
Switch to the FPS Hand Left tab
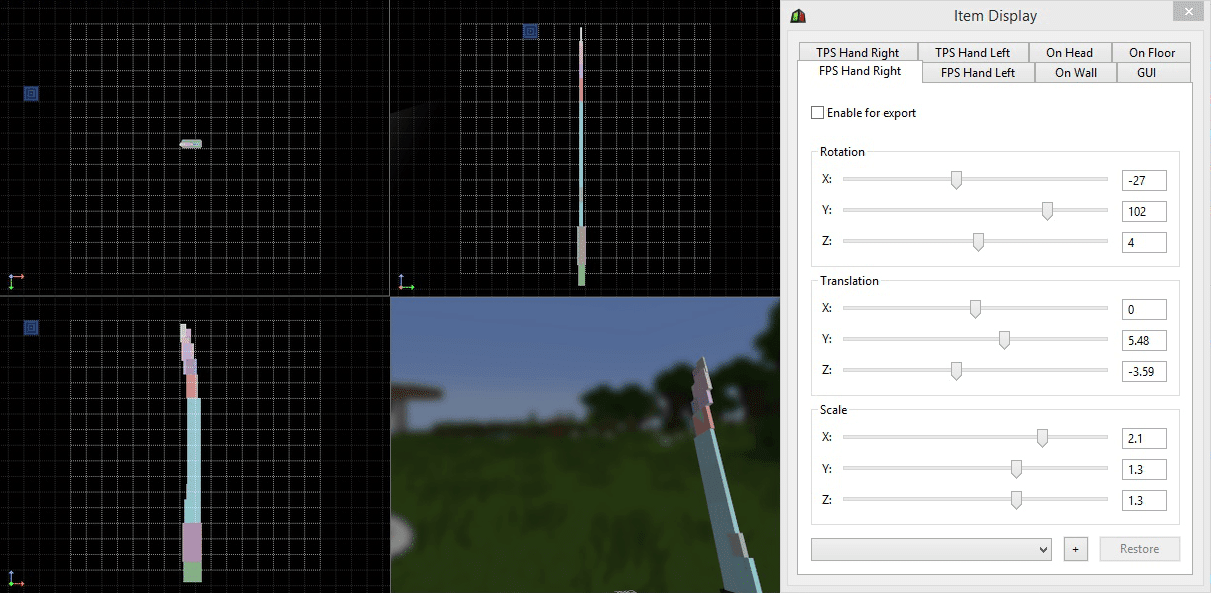click(977, 72)
